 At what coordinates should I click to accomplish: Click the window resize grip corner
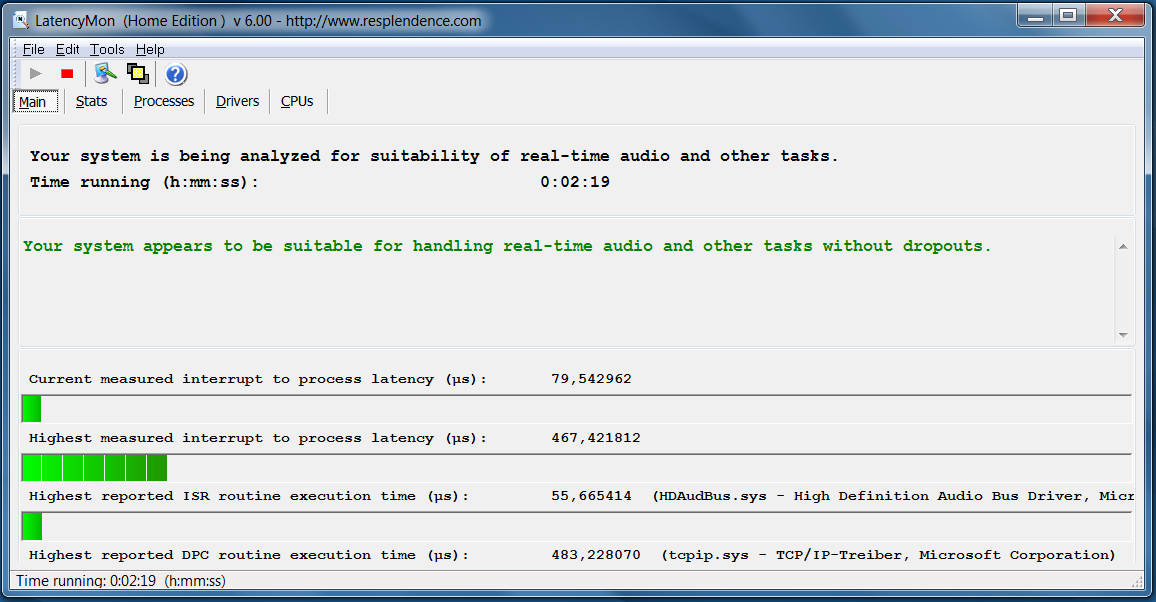[1137, 581]
